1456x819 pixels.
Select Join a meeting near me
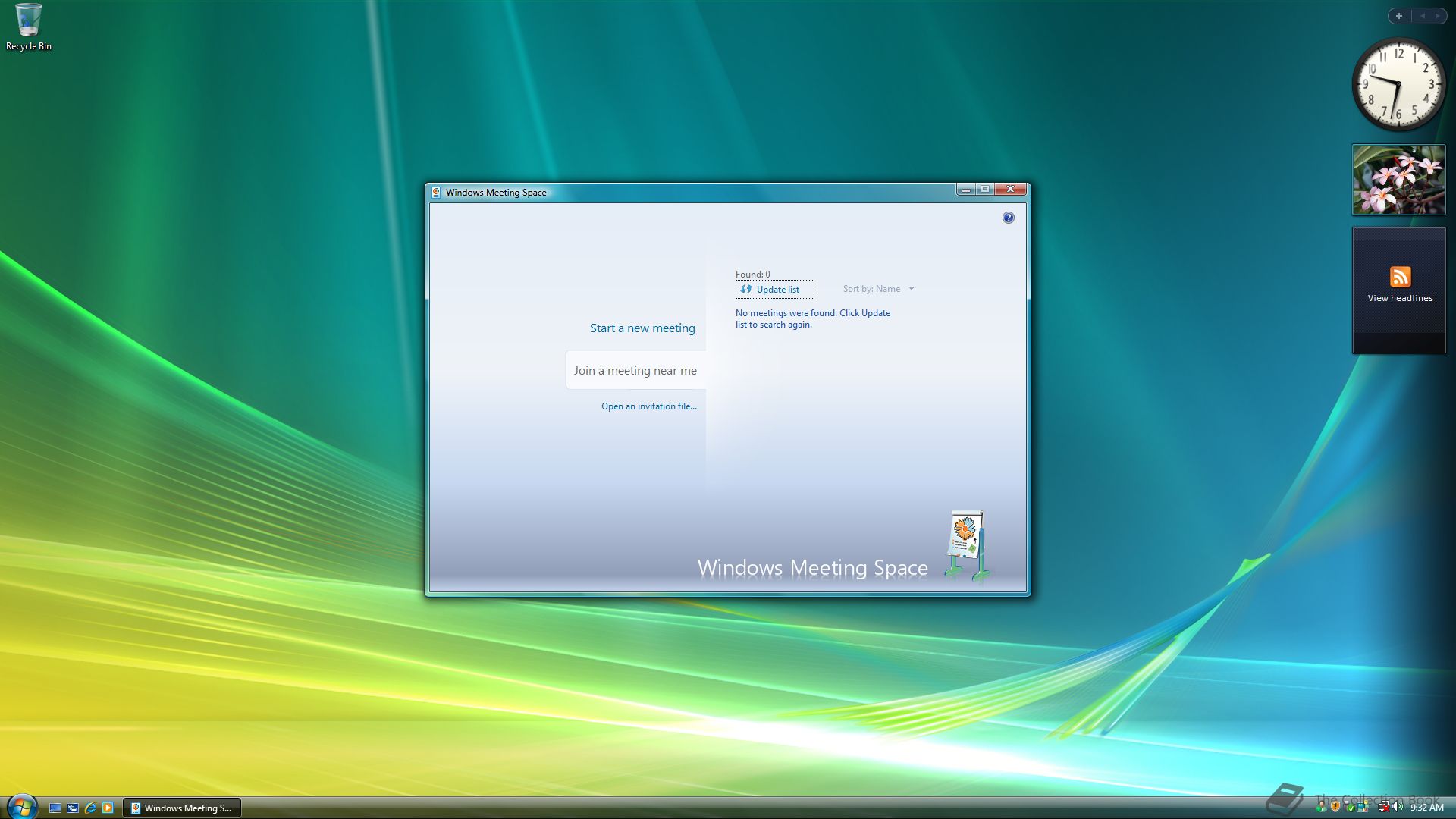pos(635,370)
